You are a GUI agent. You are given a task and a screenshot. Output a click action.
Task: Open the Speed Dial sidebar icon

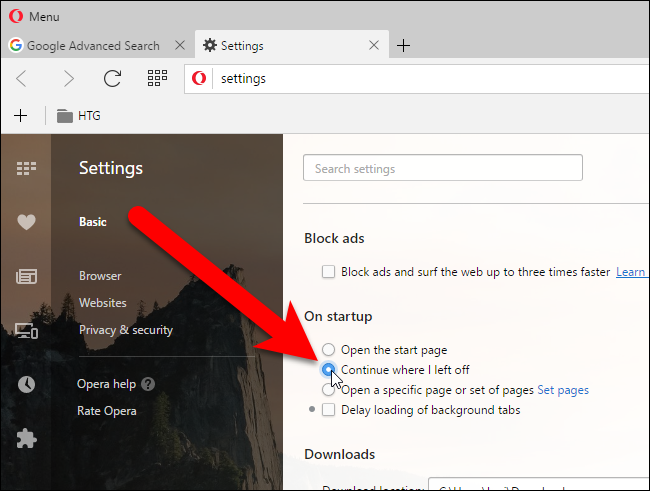tap(26, 168)
